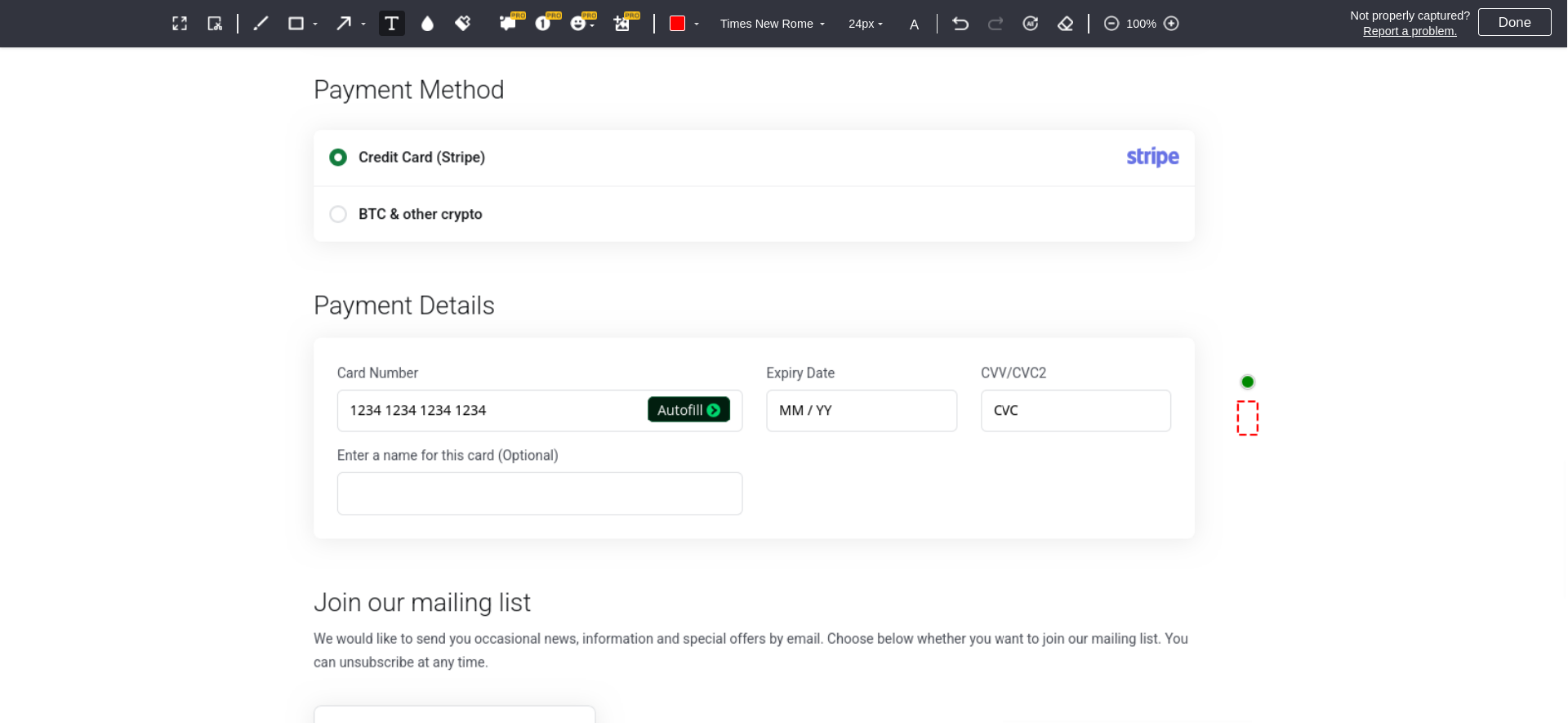The width and height of the screenshot is (1568, 723).
Task: Open the rectangle shape options dropdown
Action: coord(315,25)
